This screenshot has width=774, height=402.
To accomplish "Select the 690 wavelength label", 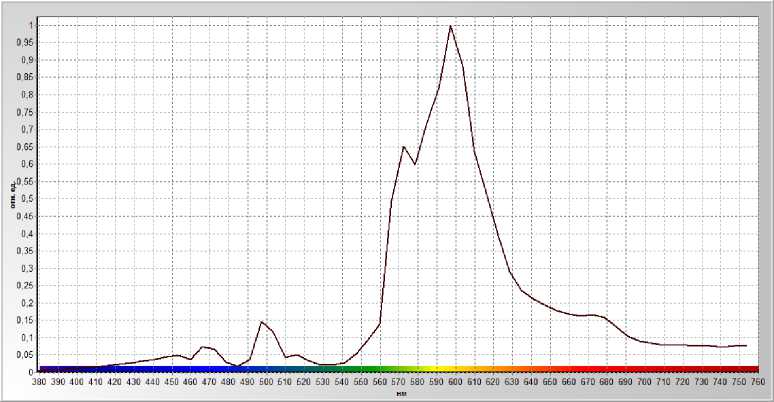I will [625, 382].
